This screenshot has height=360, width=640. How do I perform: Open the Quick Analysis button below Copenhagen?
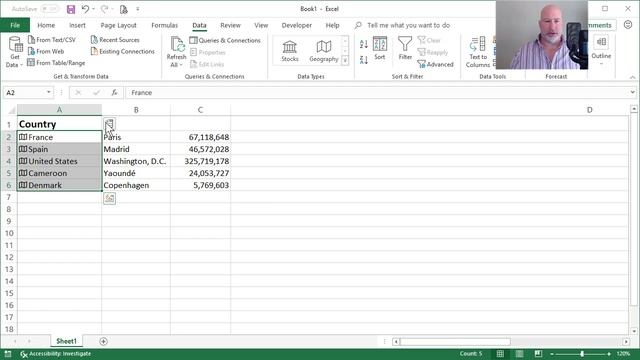tap(109, 198)
